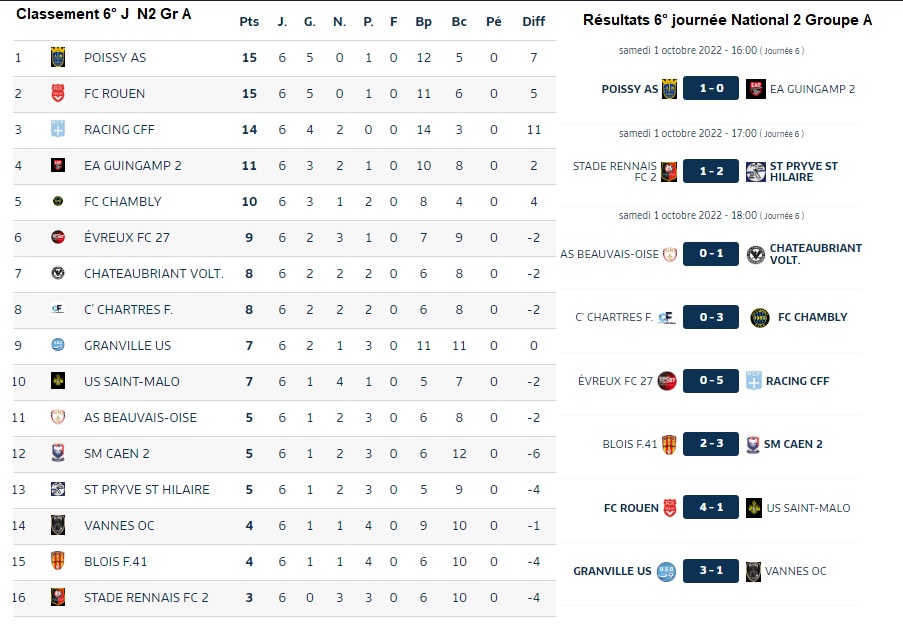Click the Stade Rennais FC 2 crest in results
The width and height of the screenshot is (903, 632).
(669, 172)
